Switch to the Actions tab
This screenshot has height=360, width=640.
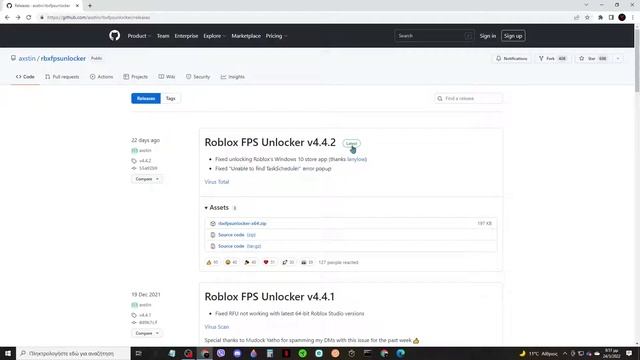[x=102, y=77]
